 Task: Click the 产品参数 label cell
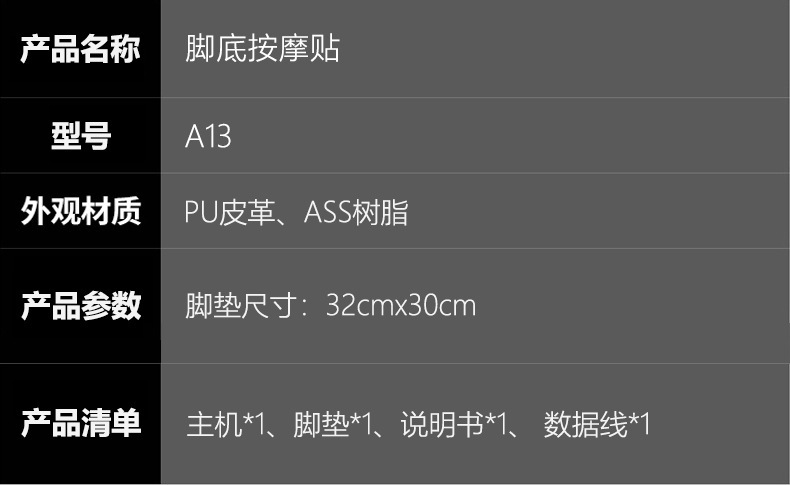(x=80, y=306)
